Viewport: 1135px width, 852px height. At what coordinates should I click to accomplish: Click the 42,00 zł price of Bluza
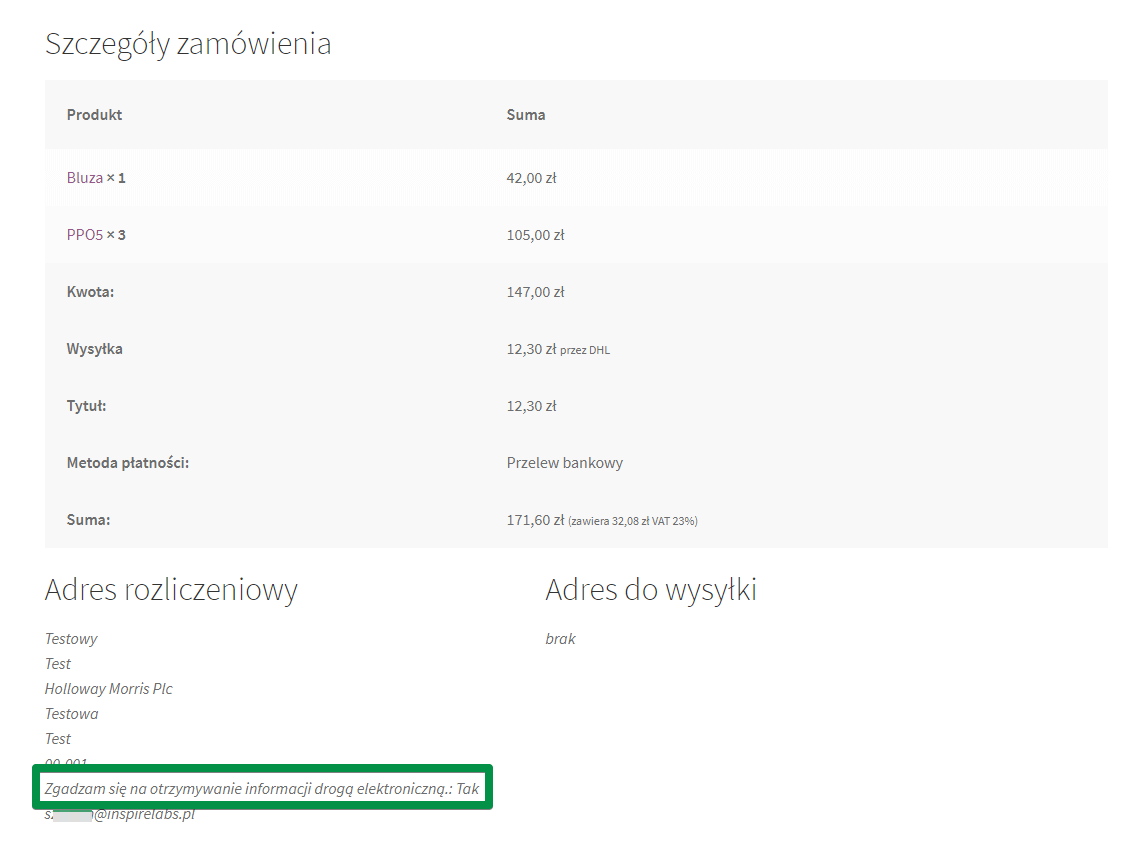point(531,178)
